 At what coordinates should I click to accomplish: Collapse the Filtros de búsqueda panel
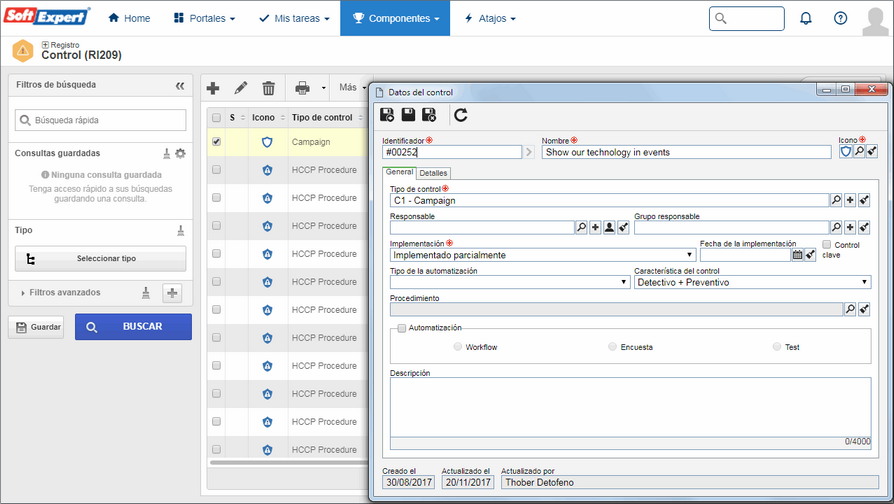180,86
